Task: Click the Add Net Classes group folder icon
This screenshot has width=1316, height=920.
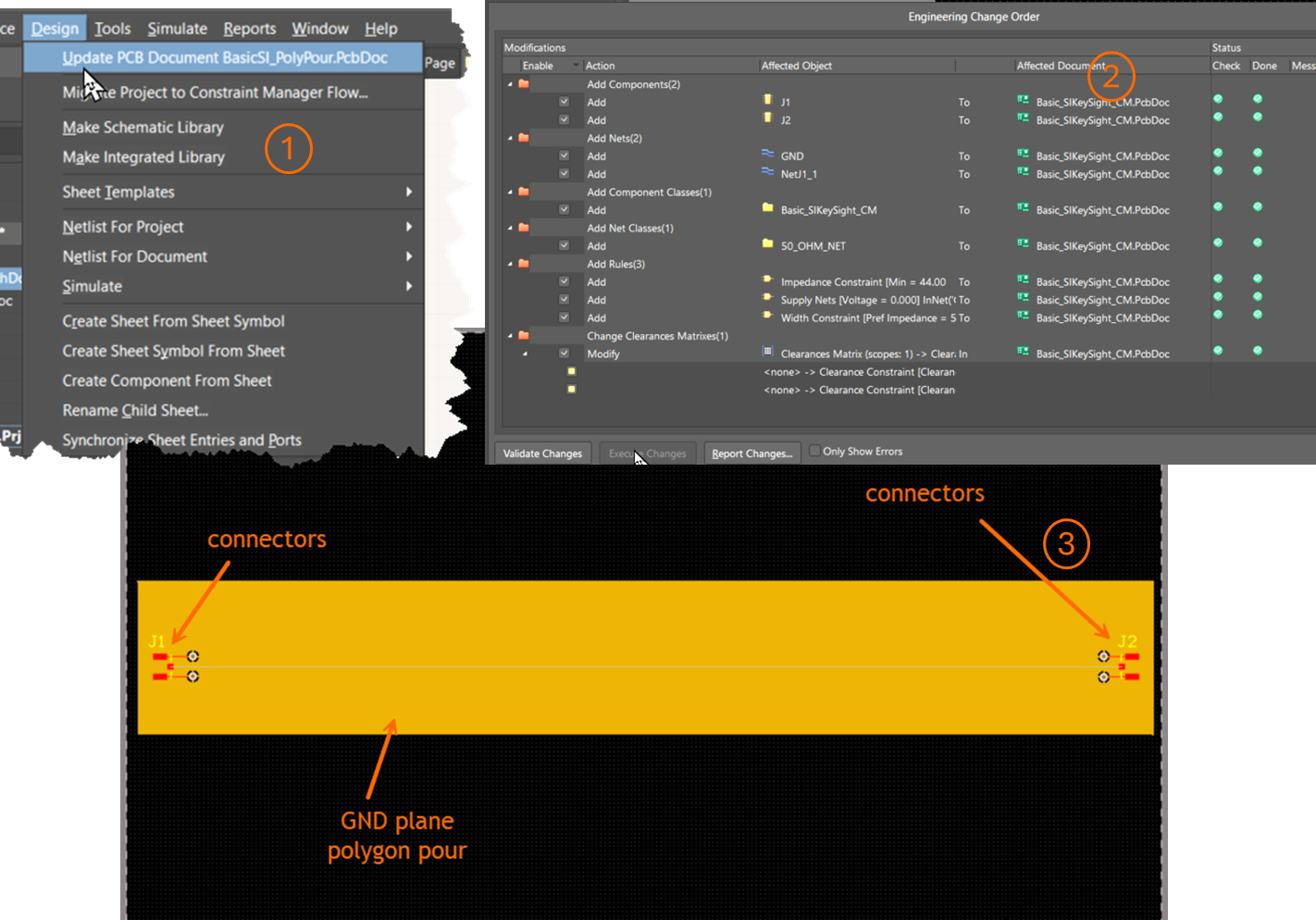Action: [524, 228]
